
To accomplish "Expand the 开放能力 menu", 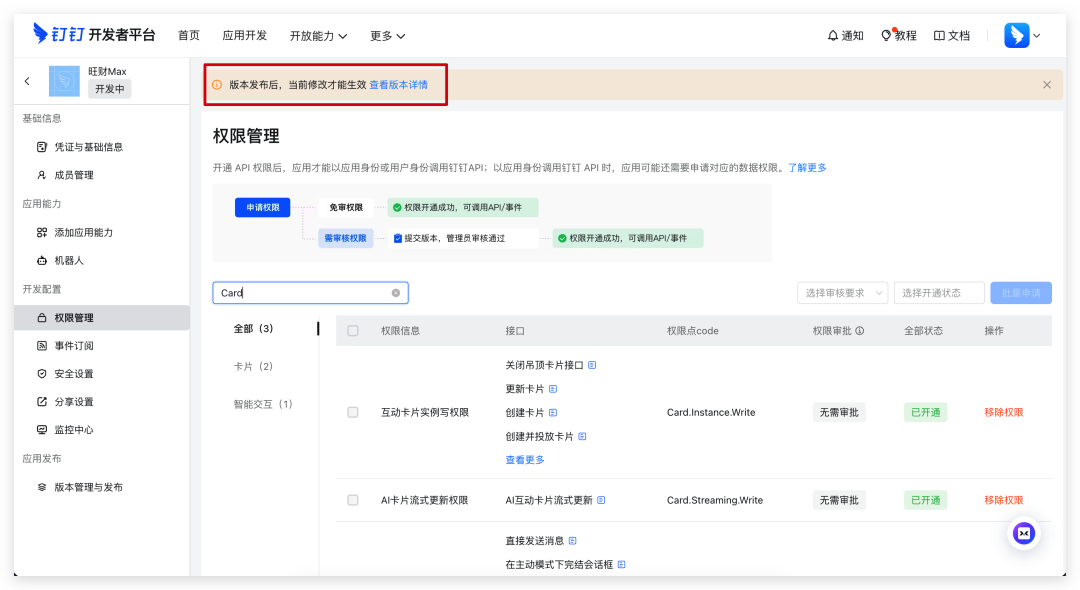I will click(318, 35).
